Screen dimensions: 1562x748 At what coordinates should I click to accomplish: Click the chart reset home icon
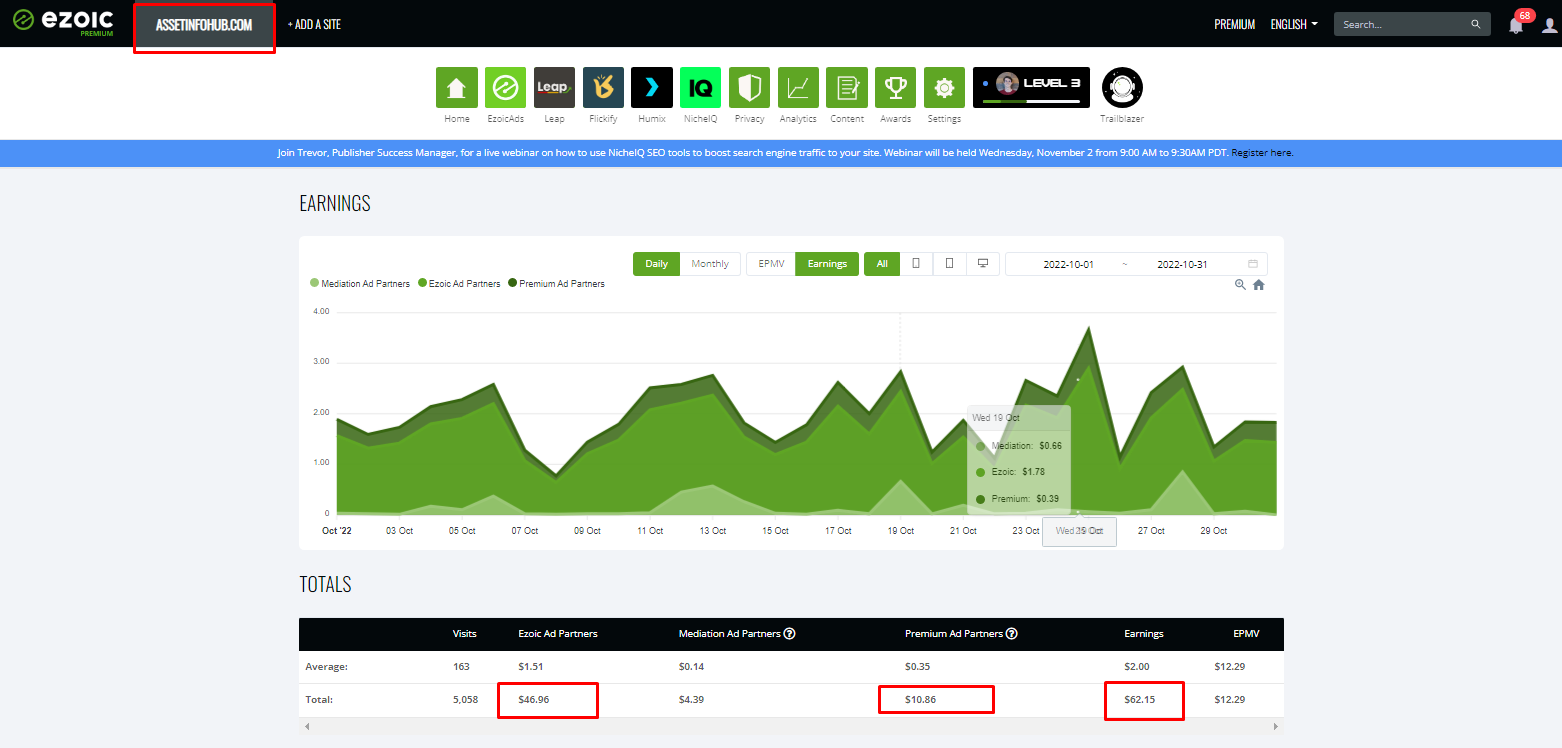point(1259,285)
